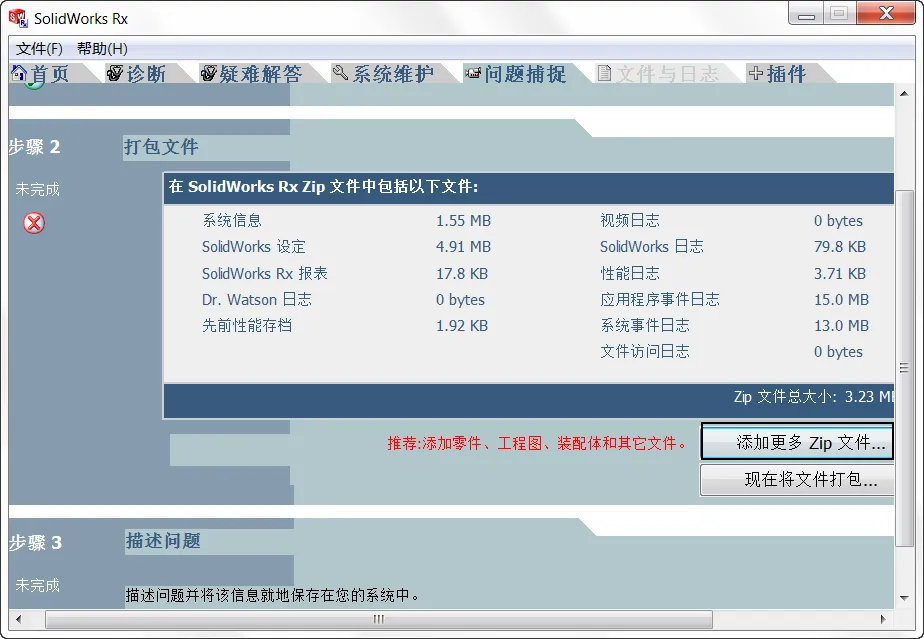Click the 视频日志 entry
Screen dimensions: 924x639
630,220
